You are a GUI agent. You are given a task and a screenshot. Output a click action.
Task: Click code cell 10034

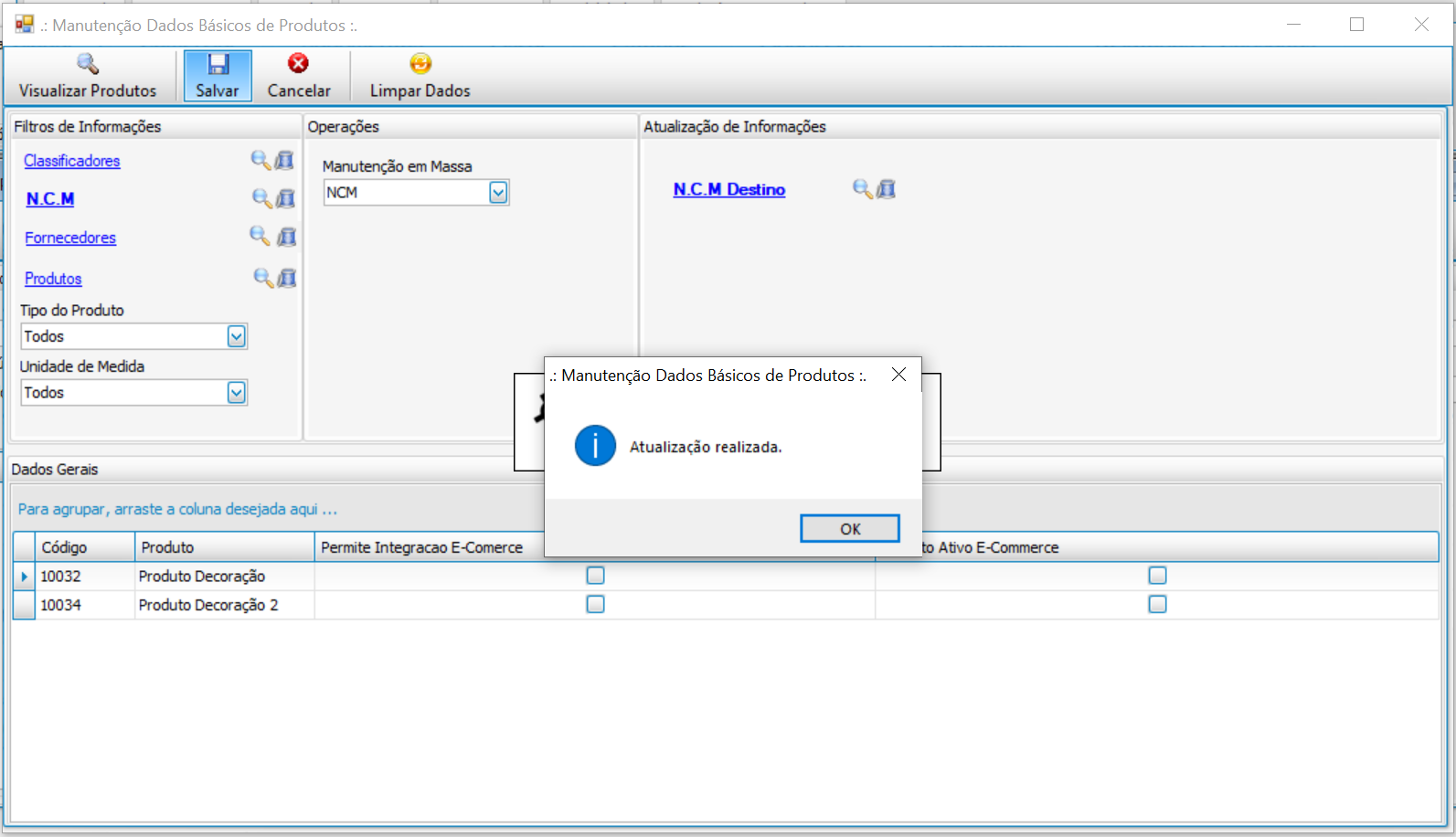tap(85, 605)
